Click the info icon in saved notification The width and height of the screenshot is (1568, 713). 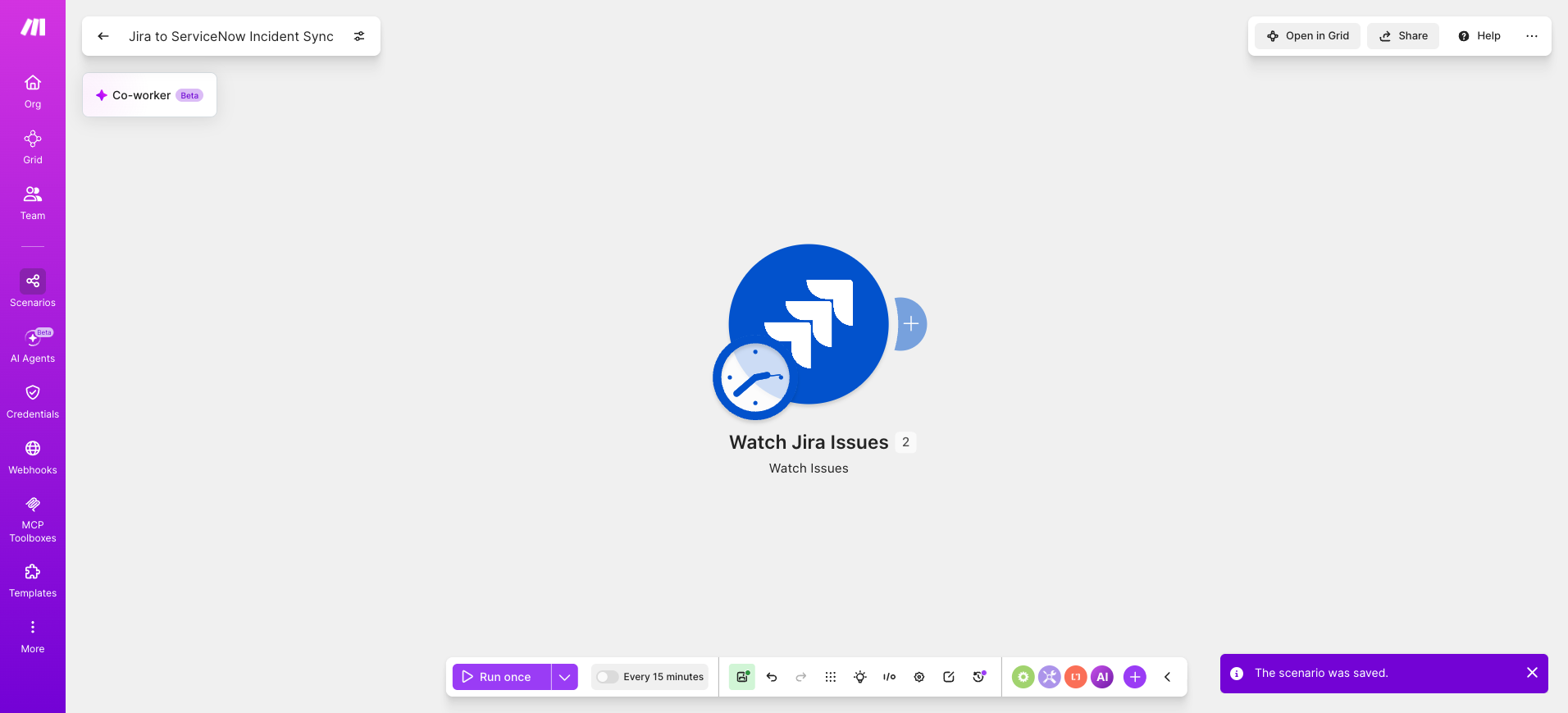pyautogui.click(x=1237, y=673)
